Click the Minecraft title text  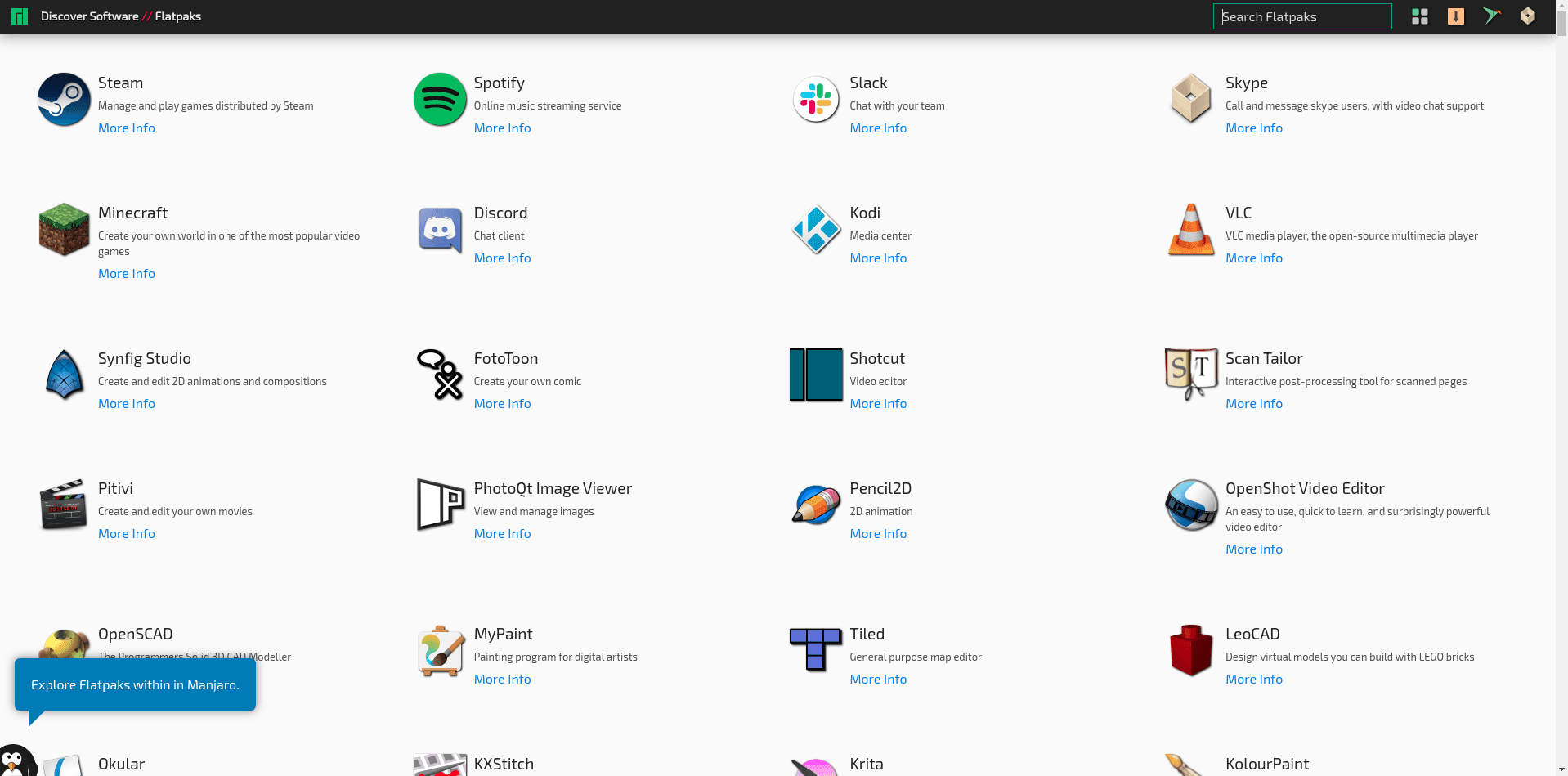(132, 213)
